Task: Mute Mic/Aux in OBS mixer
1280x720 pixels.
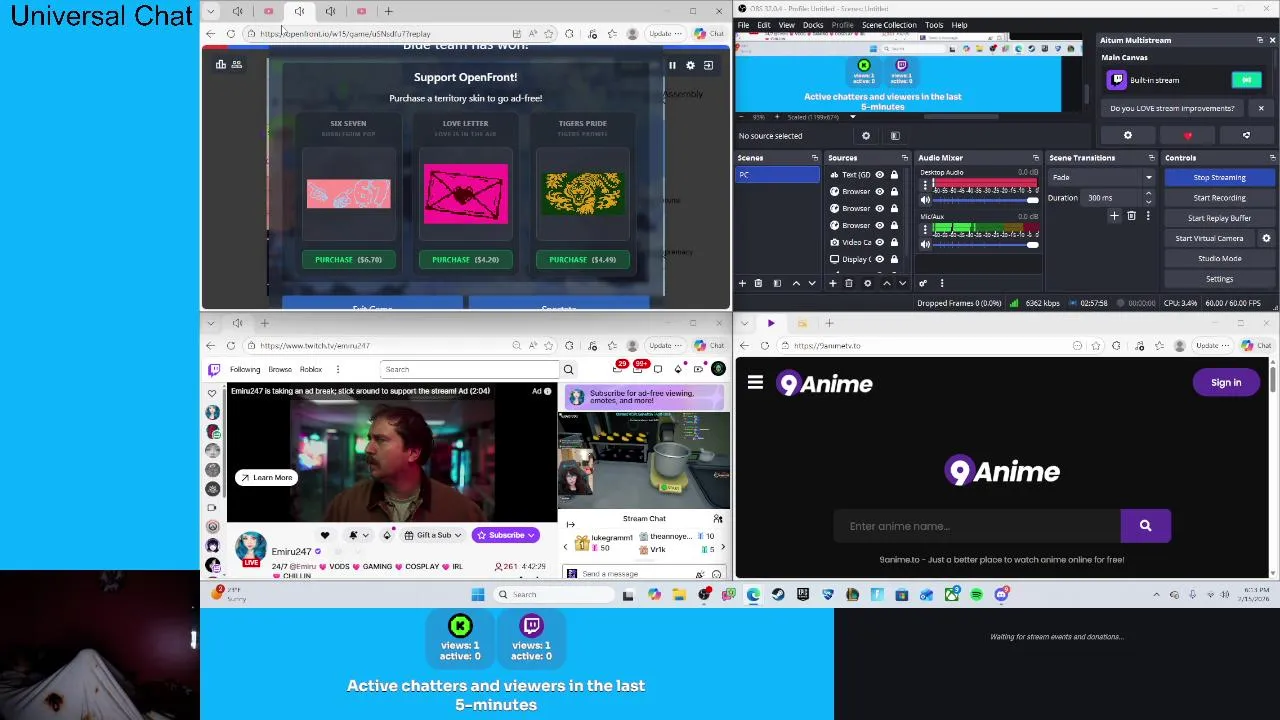Action: 925,244
